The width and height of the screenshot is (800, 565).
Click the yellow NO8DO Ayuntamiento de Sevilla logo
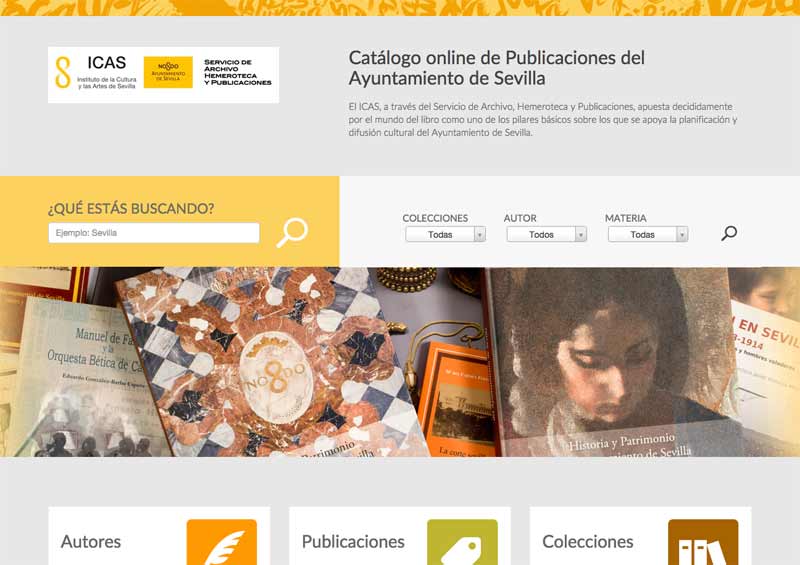pyautogui.click(x=168, y=72)
